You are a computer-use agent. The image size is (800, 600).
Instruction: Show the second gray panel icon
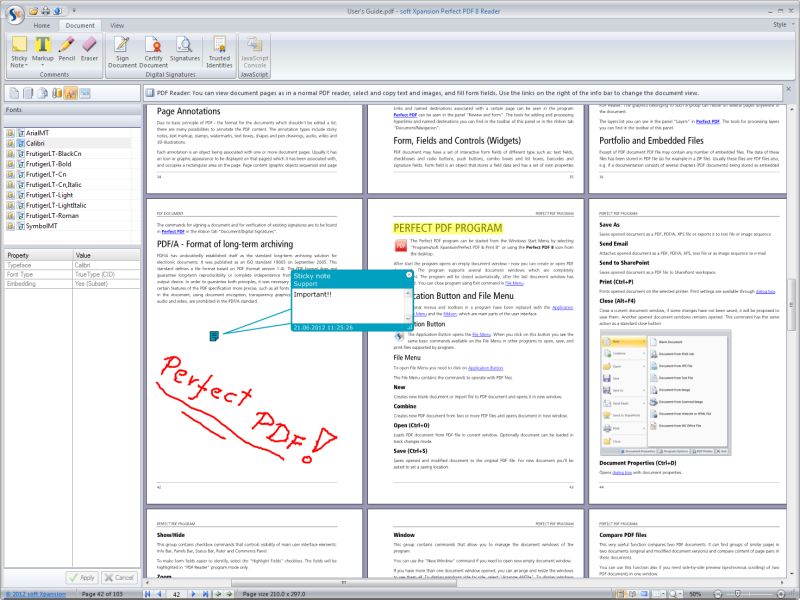(x=29, y=93)
